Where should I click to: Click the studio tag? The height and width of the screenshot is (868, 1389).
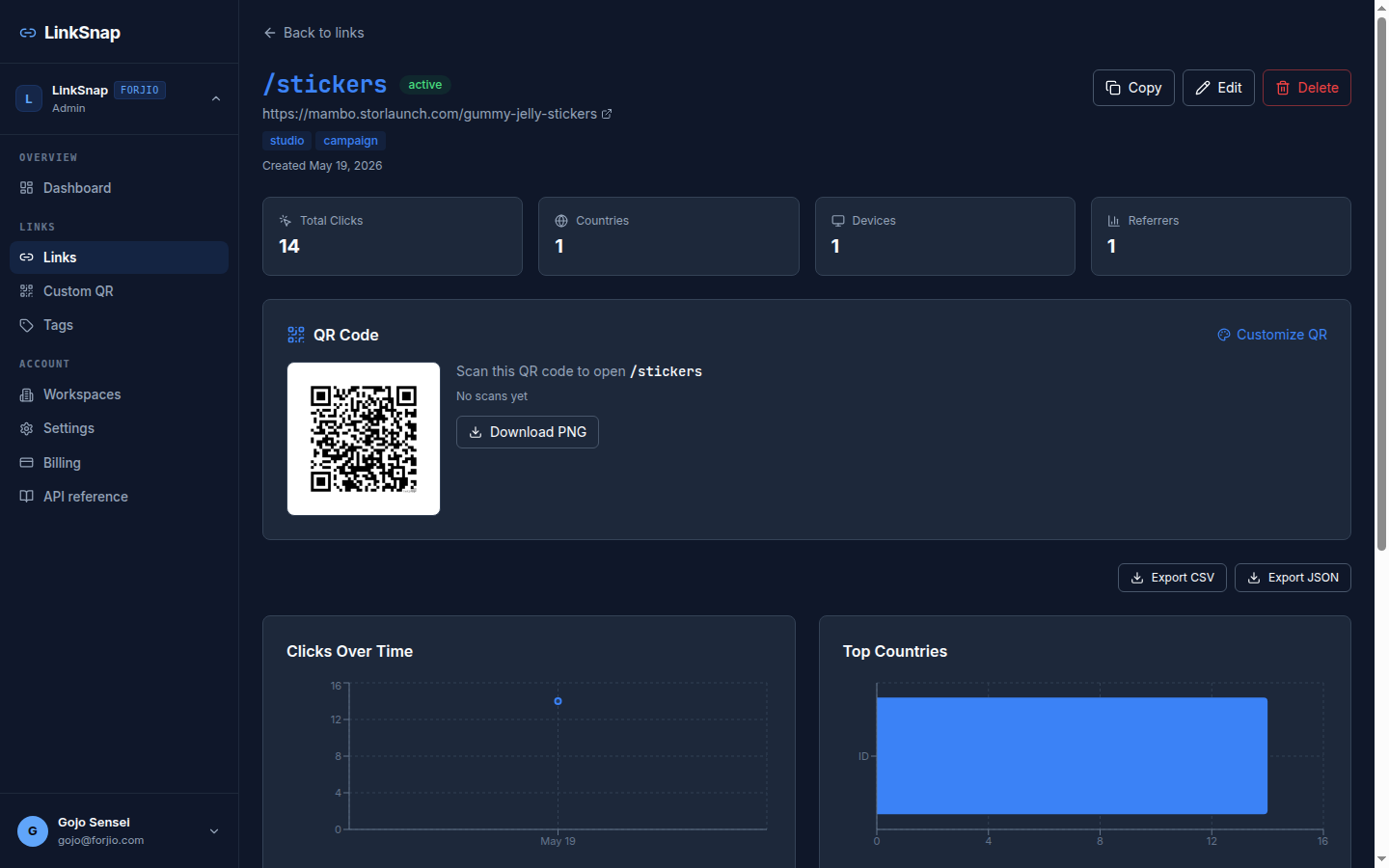(x=286, y=141)
